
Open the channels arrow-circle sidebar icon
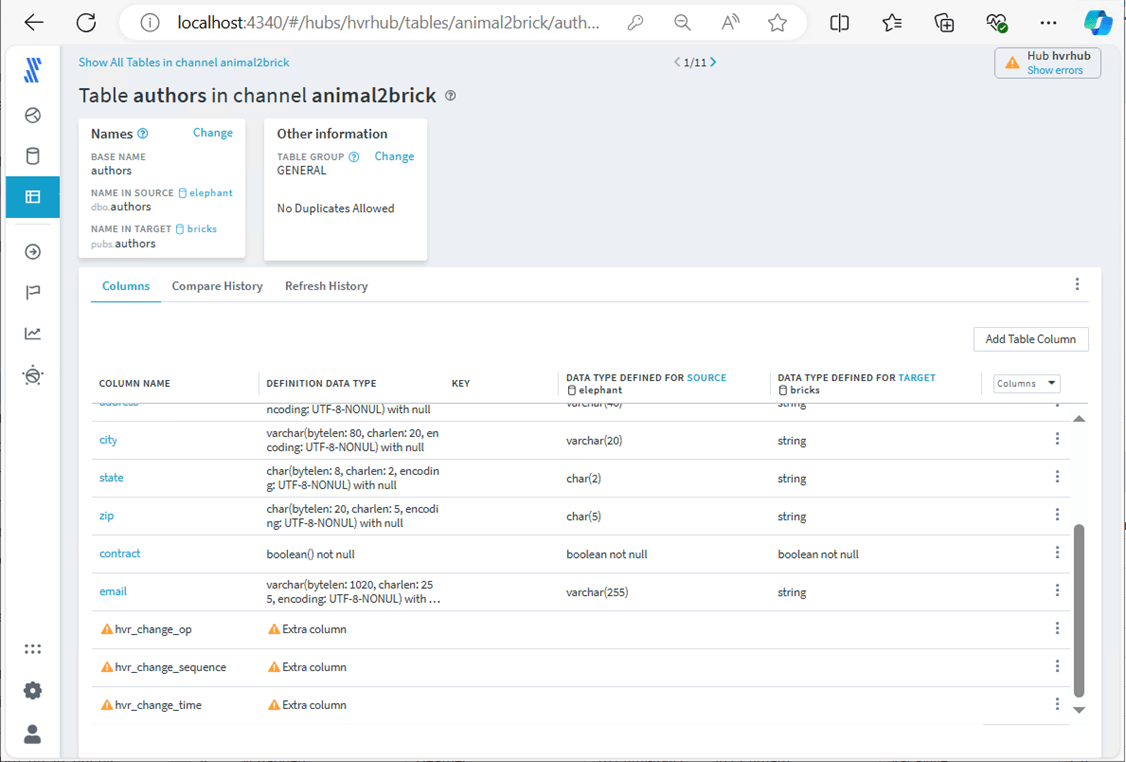(32, 251)
